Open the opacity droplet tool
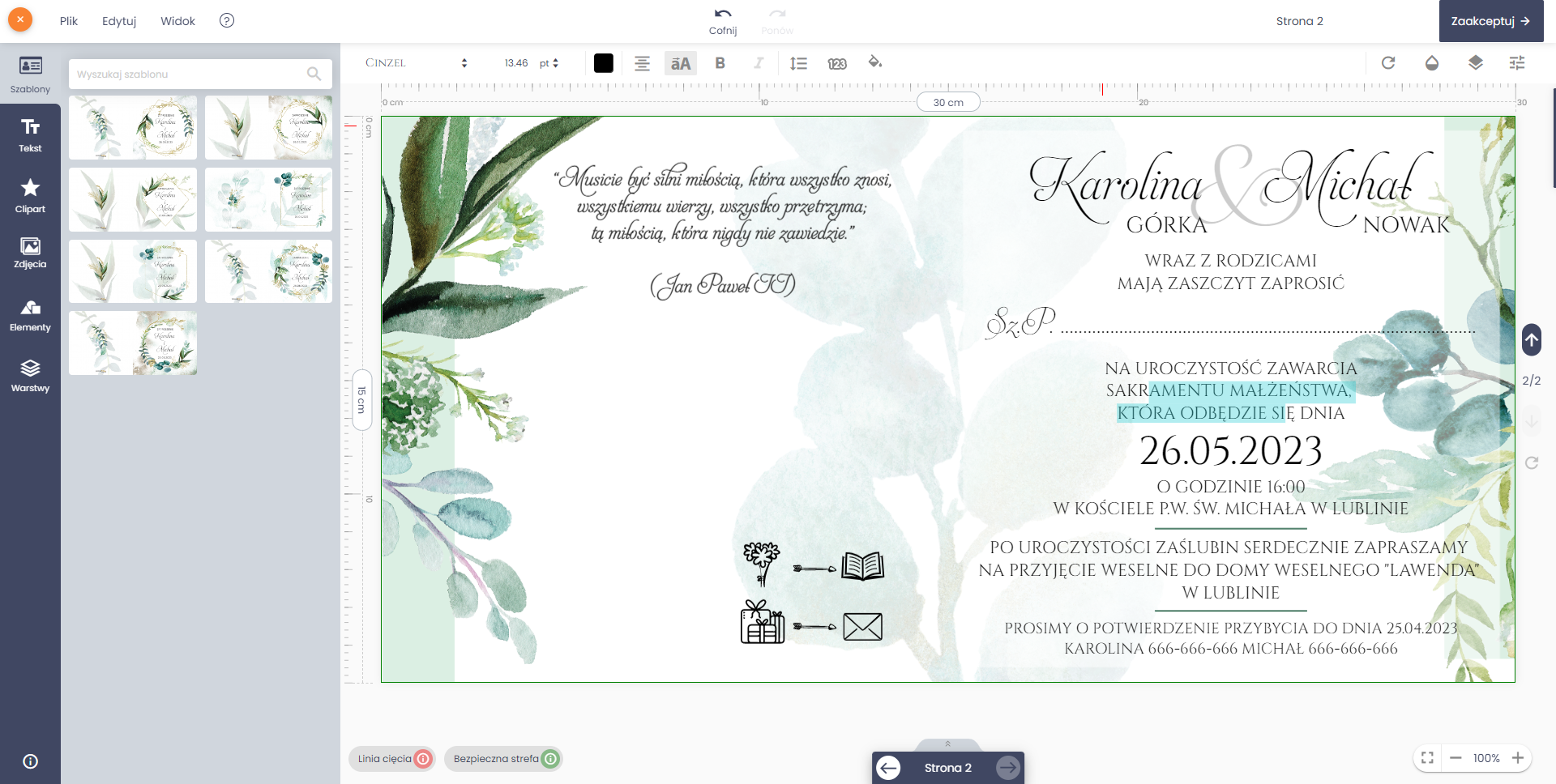This screenshot has height=784, width=1556. pyautogui.click(x=1432, y=62)
